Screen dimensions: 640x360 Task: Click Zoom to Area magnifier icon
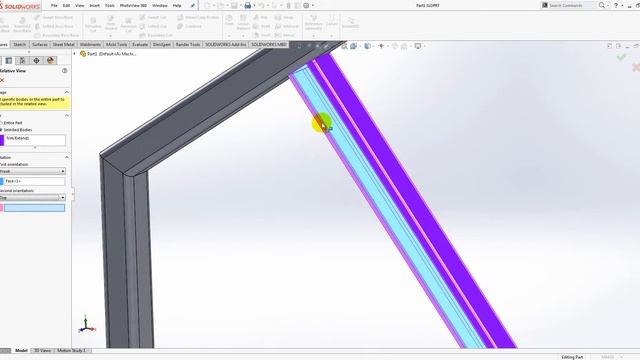point(344,46)
